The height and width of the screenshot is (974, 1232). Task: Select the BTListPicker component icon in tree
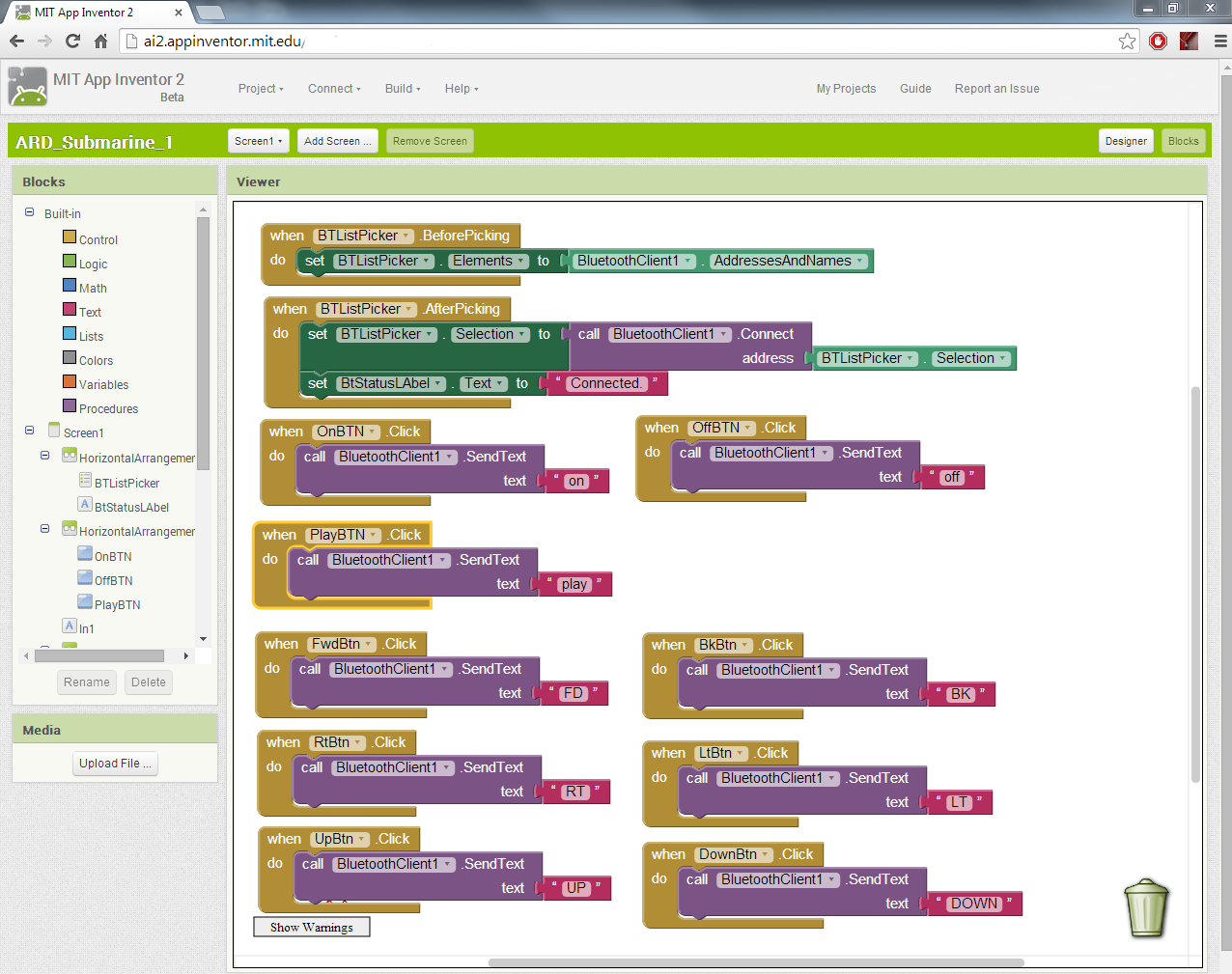(85, 482)
